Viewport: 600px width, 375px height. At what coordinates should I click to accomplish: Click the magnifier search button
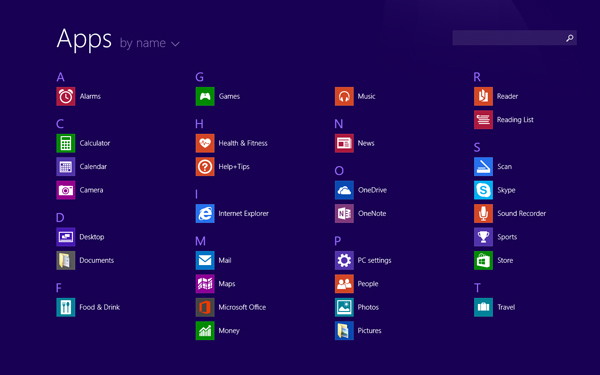point(570,38)
